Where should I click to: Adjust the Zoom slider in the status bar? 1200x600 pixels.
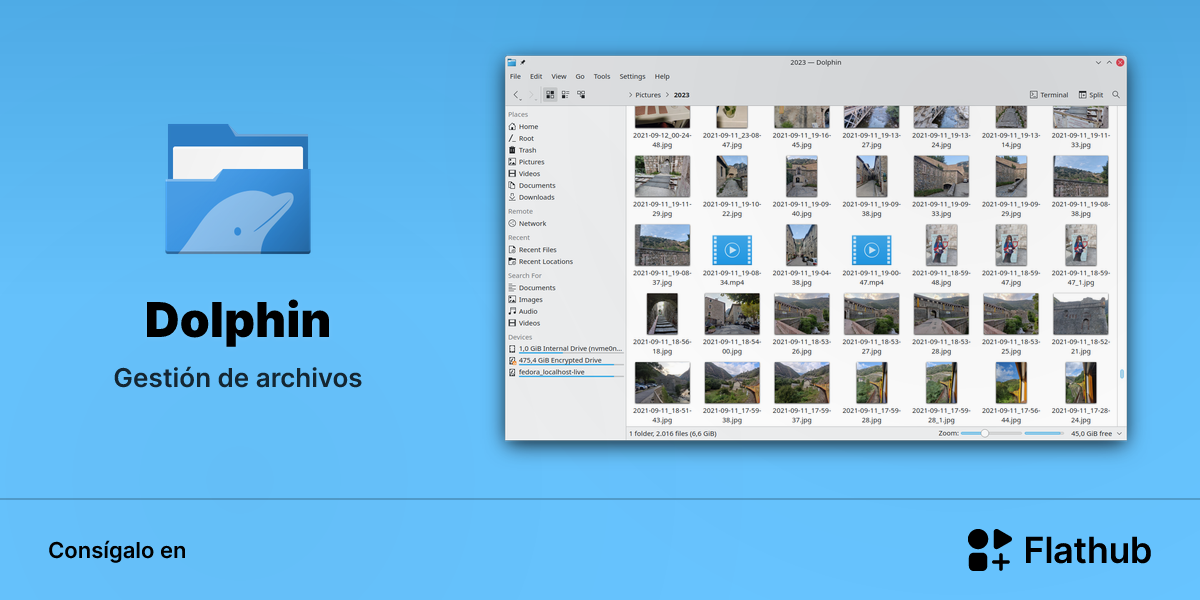coord(991,434)
